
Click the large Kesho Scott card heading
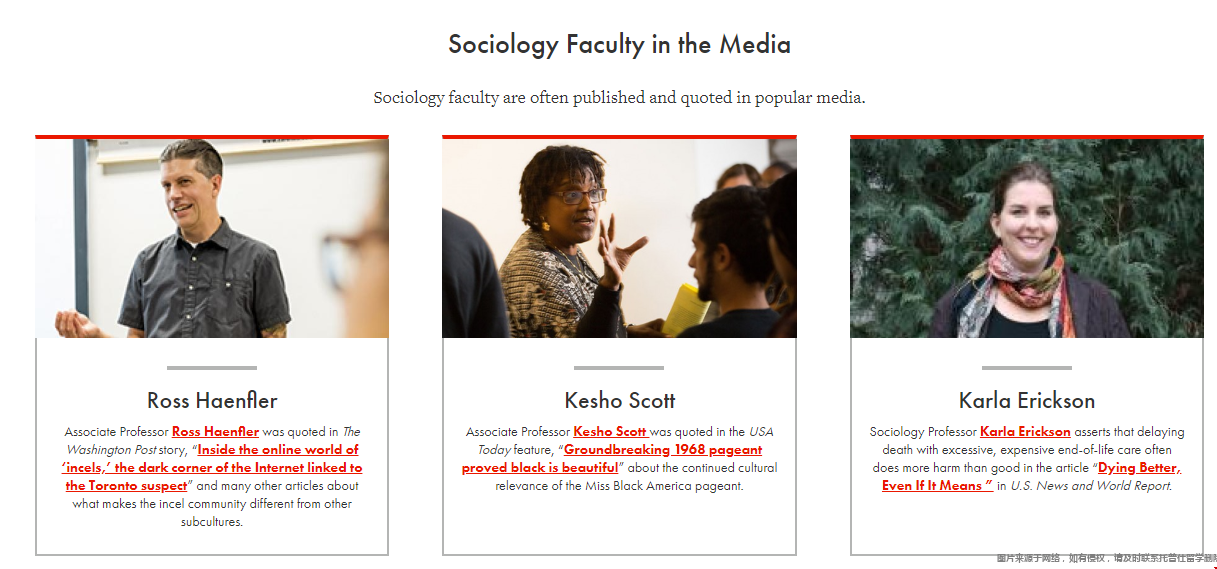[620, 401]
